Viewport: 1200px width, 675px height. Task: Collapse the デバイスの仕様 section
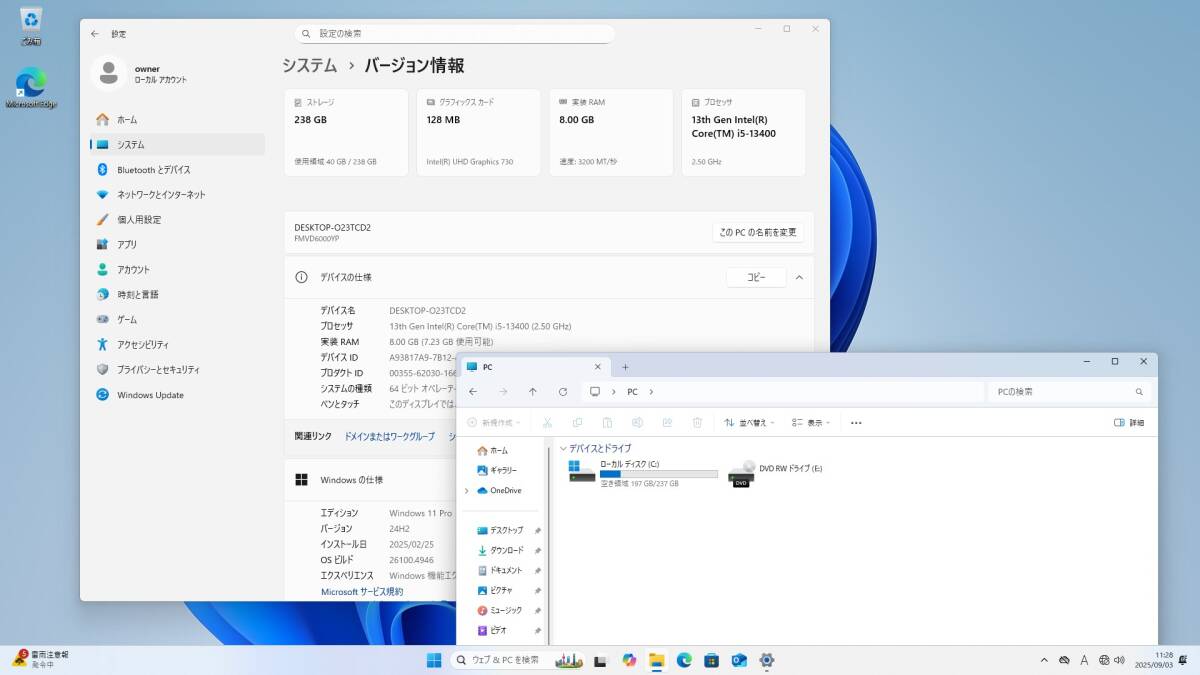click(799, 277)
